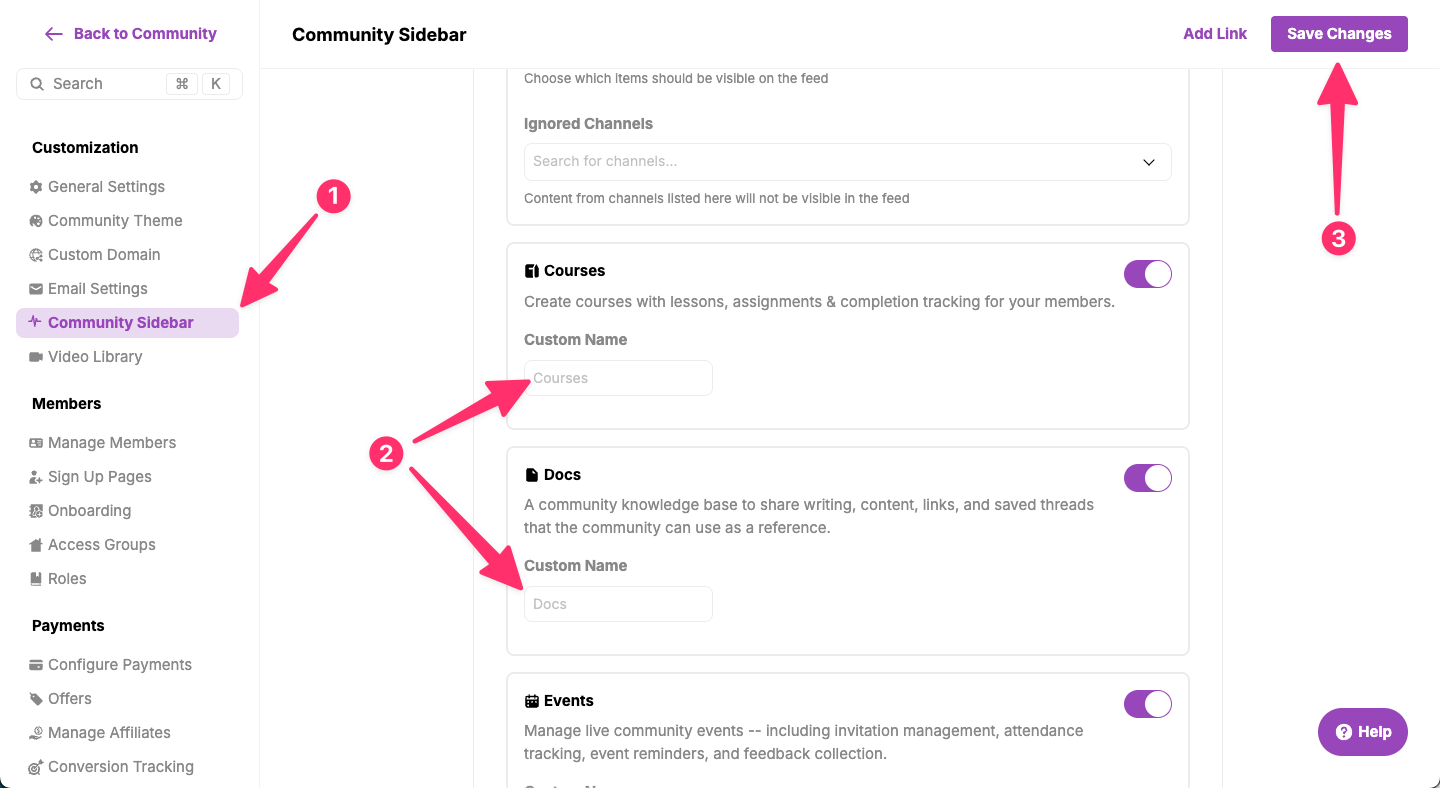Click the Email Settings envelope icon
This screenshot has width=1440, height=788.
[x=36, y=289]
